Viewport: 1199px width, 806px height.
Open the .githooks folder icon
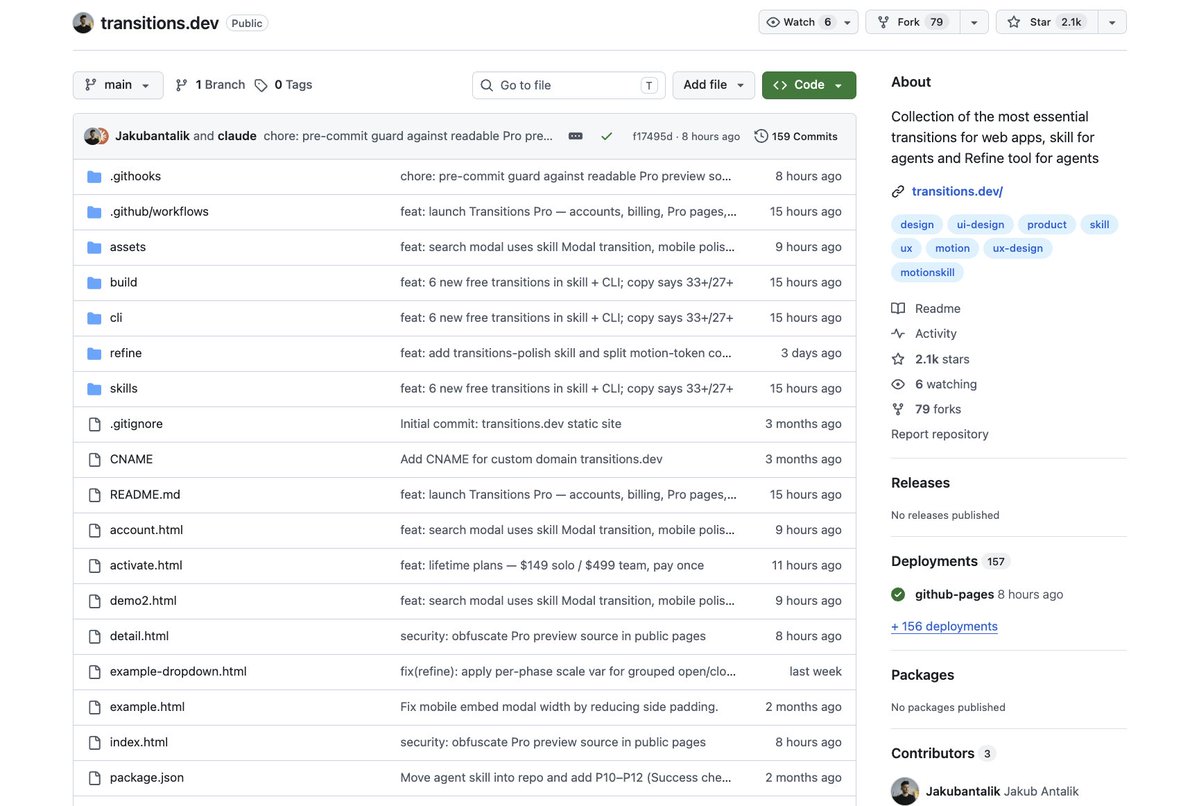point(94,177)
